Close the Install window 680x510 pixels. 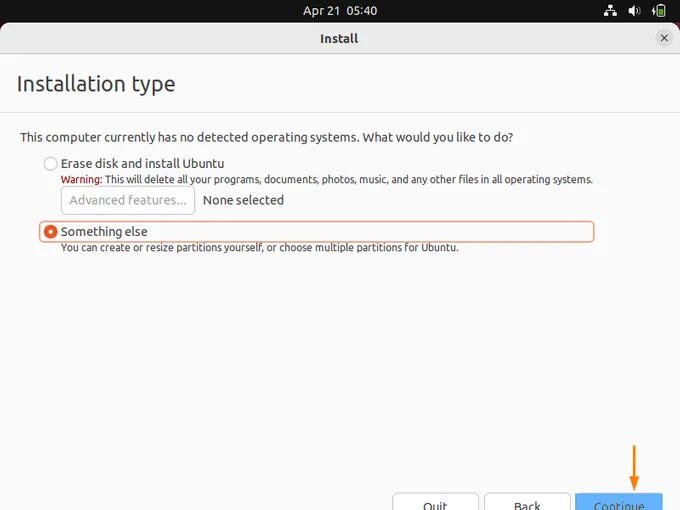coord(664,38)
